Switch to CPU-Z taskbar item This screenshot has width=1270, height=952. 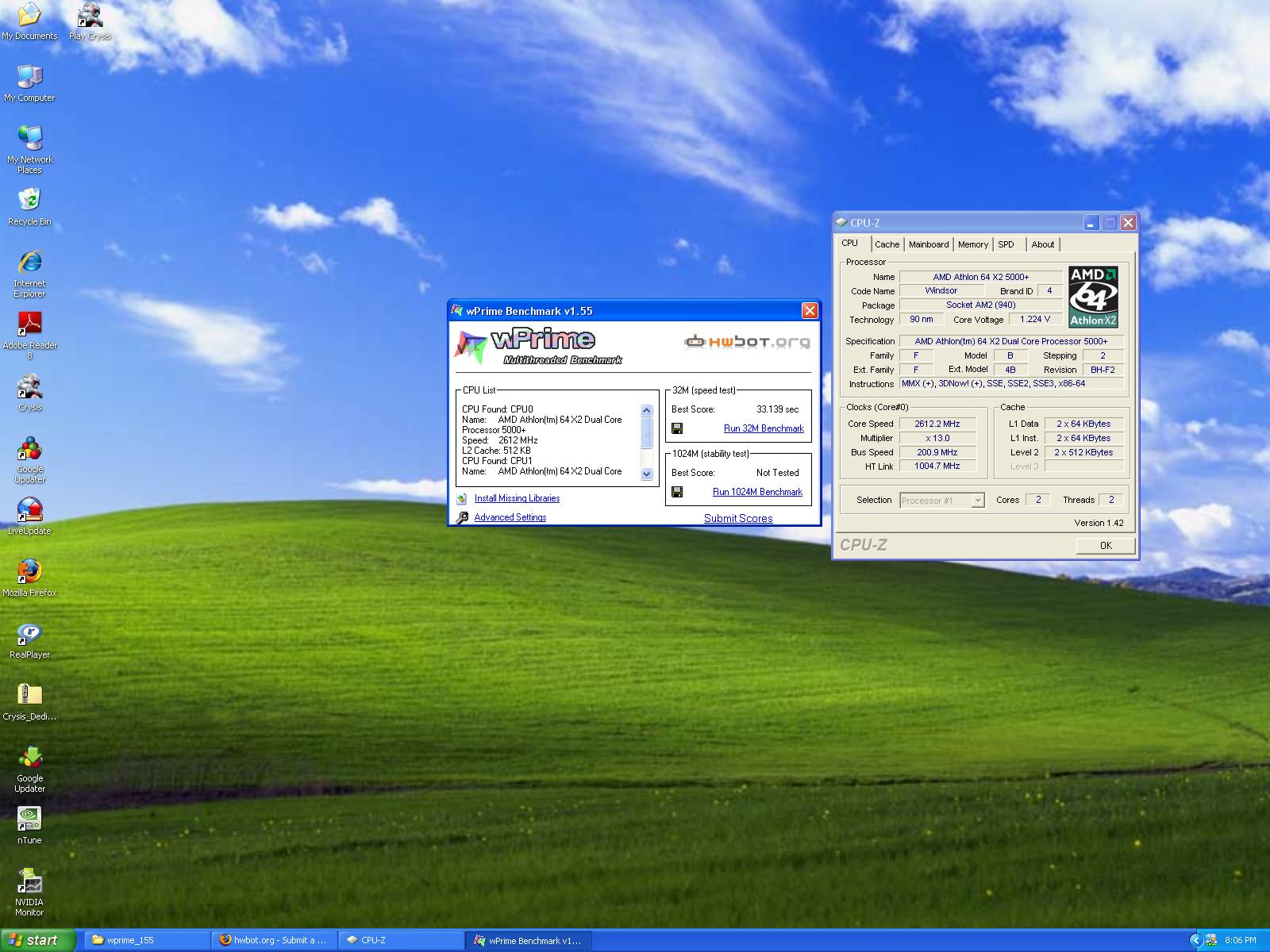401,940
